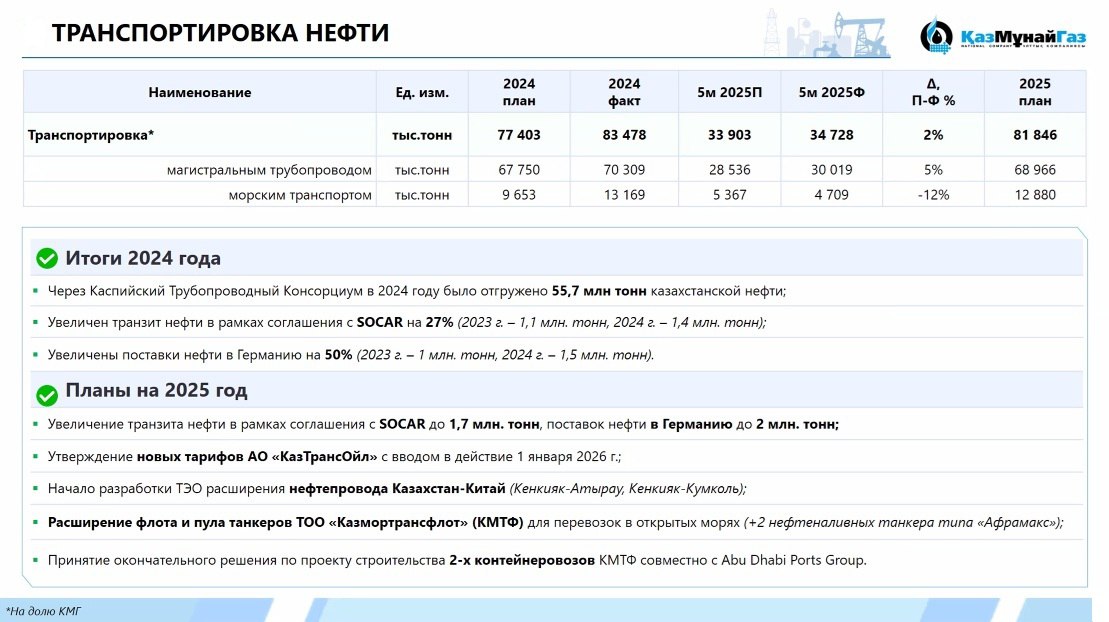1109x622 pixels.
Task: Click the green checkmark beside Итоги 2024 года
Action: point(47,258)
